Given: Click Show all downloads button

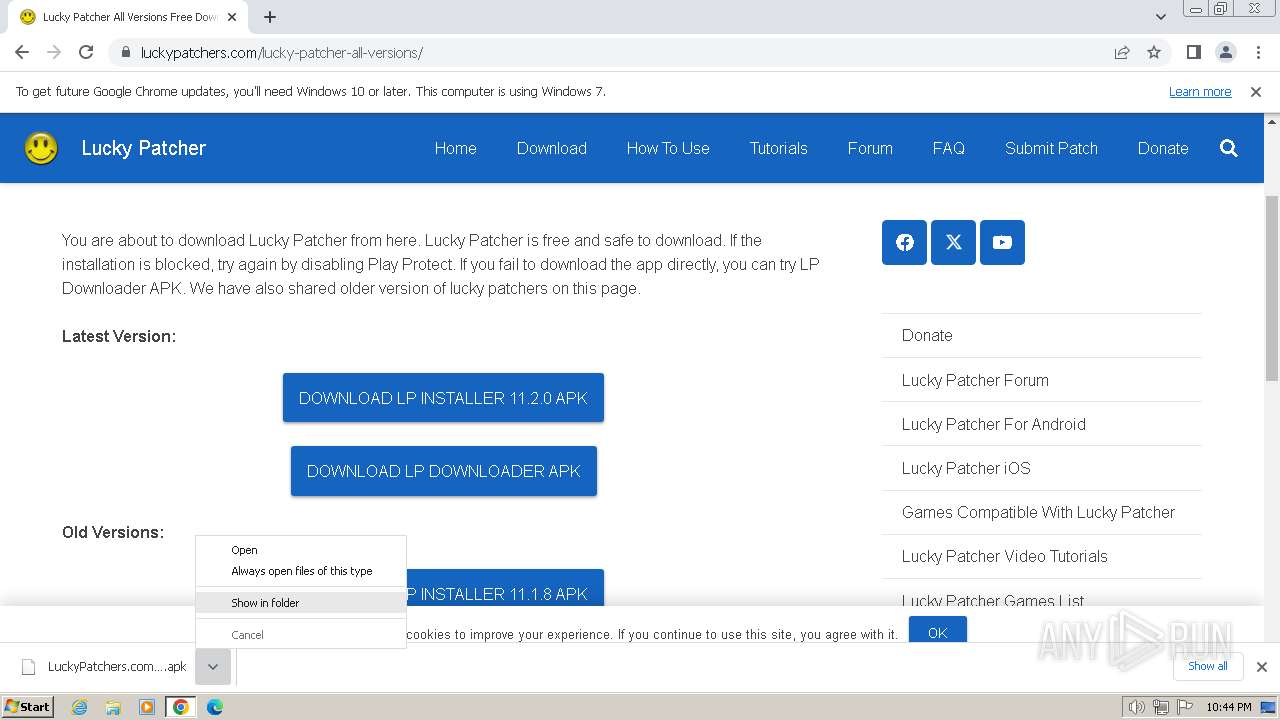Looking at the screenshot, I should click(1208, 666).
